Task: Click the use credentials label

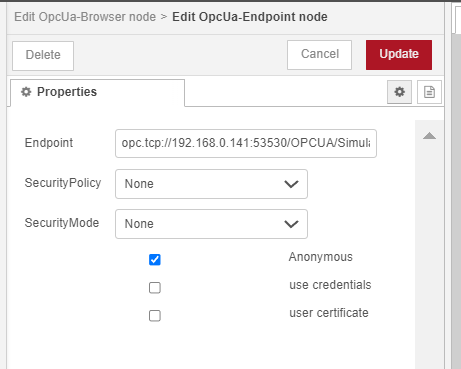Action: click(330, 285)
